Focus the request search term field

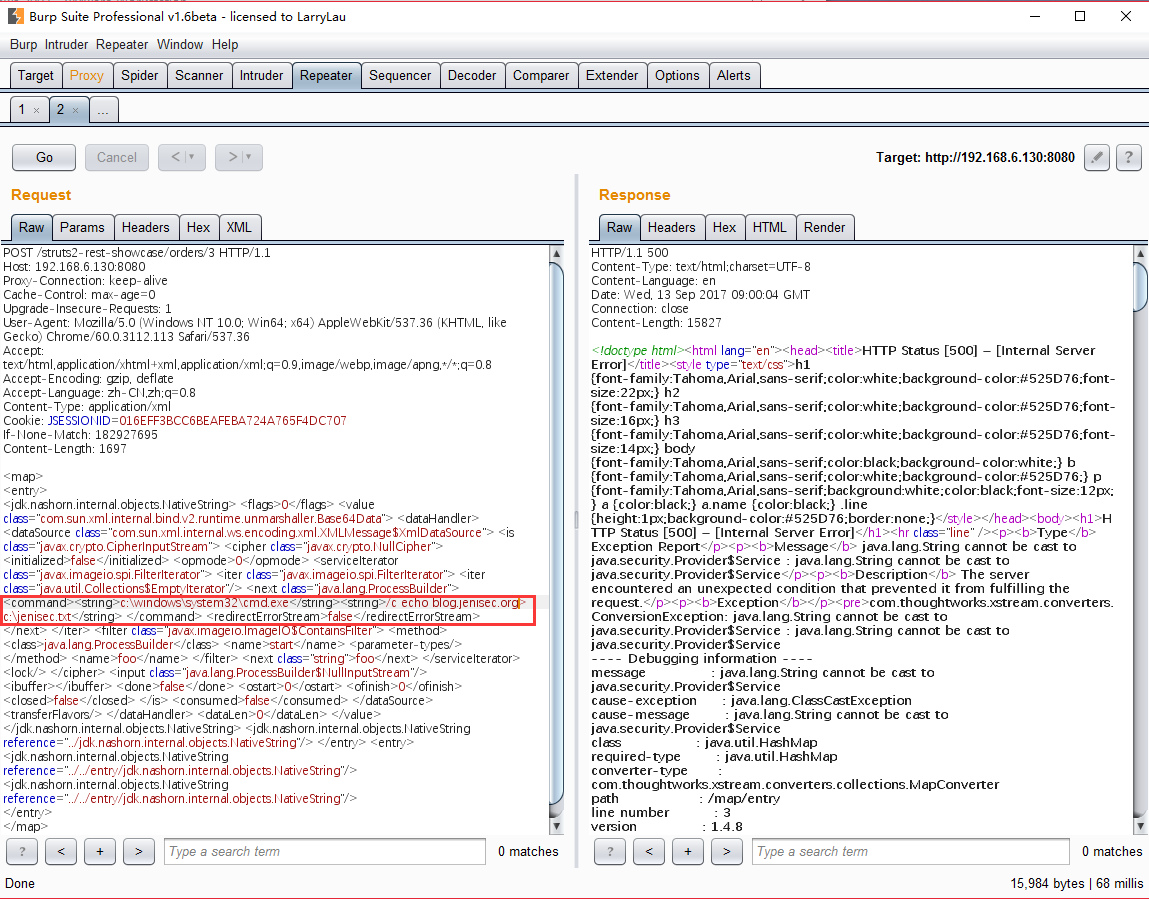point(325,851)
